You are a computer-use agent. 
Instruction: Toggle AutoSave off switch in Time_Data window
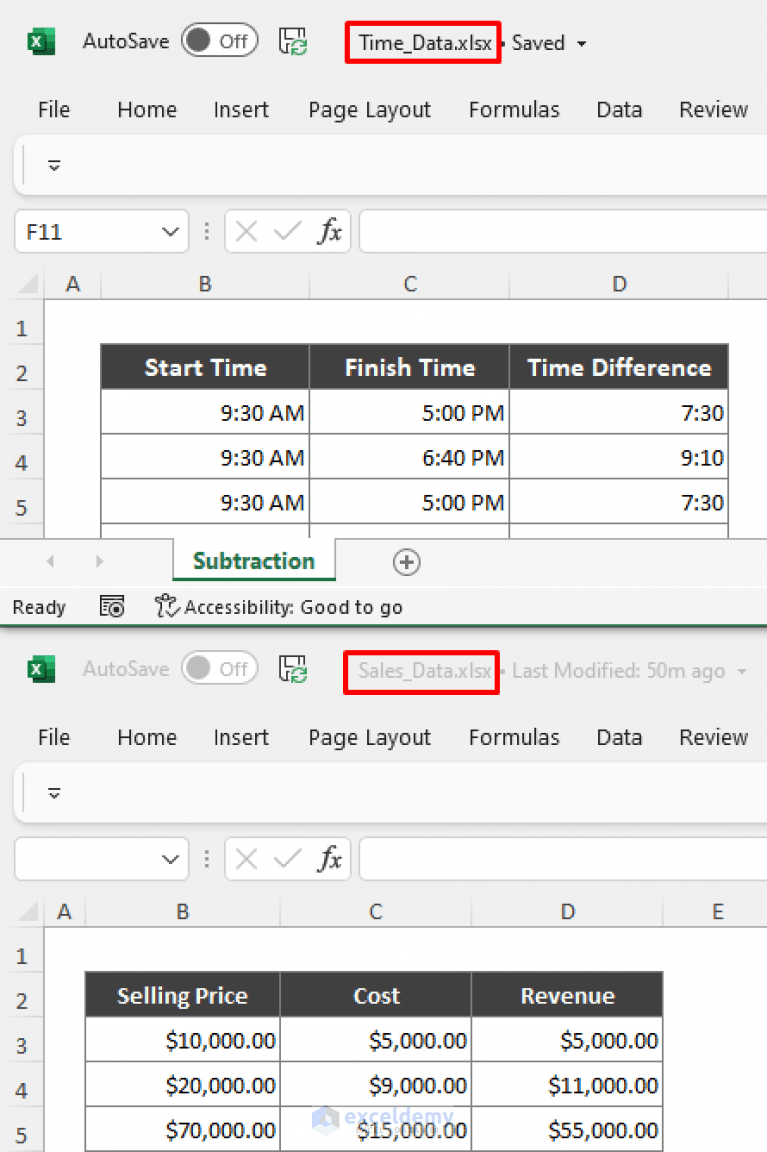tap(219, 40)
